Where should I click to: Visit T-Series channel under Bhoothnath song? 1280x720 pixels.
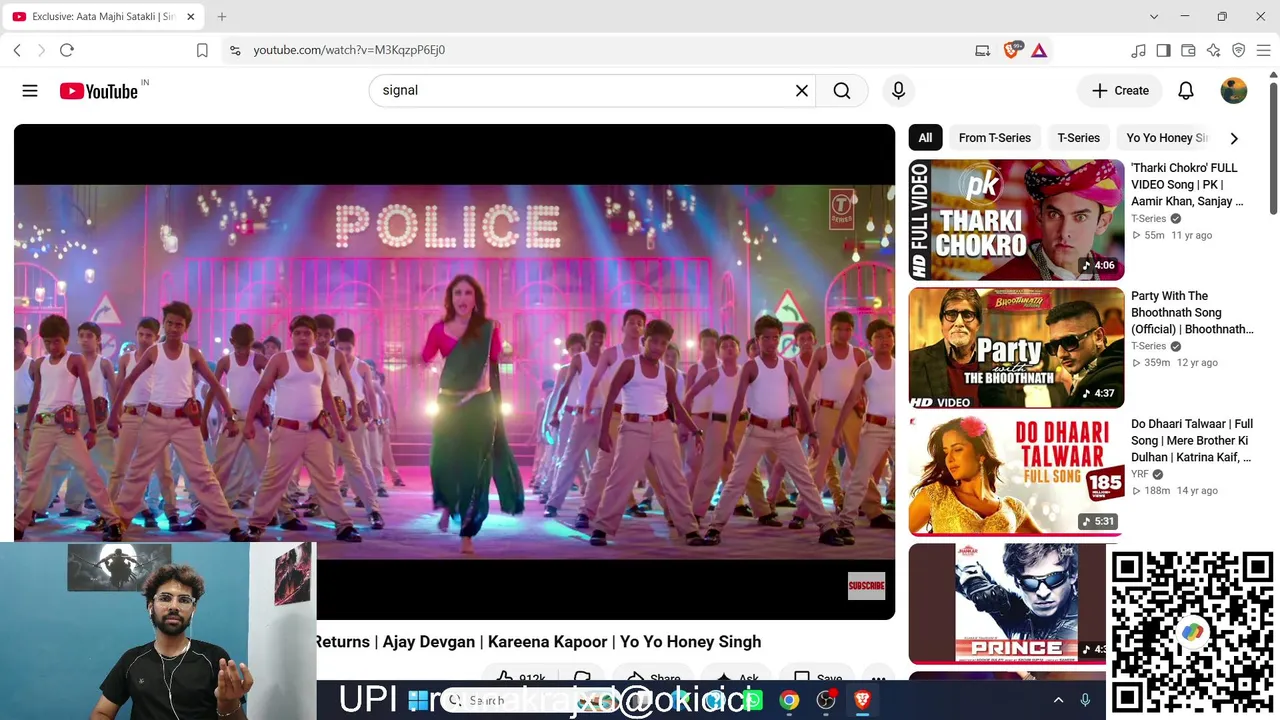tap(1149, 347)
